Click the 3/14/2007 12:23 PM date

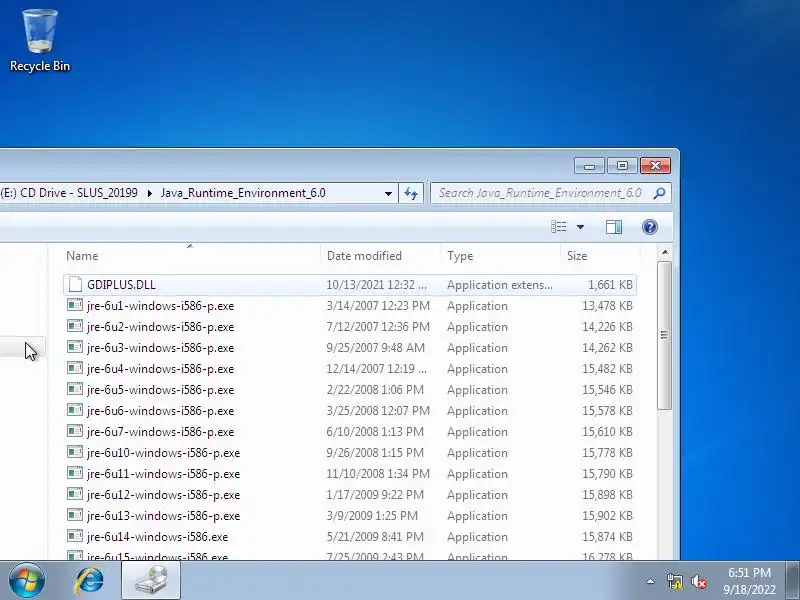pyautogui.click(x=378, y=306)
